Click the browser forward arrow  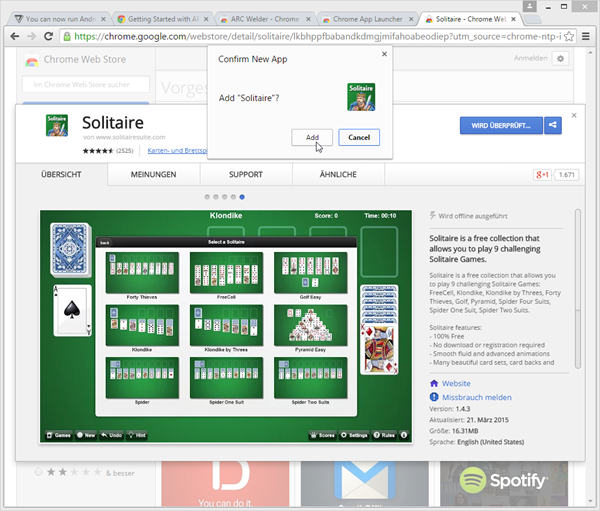(31, 36)
